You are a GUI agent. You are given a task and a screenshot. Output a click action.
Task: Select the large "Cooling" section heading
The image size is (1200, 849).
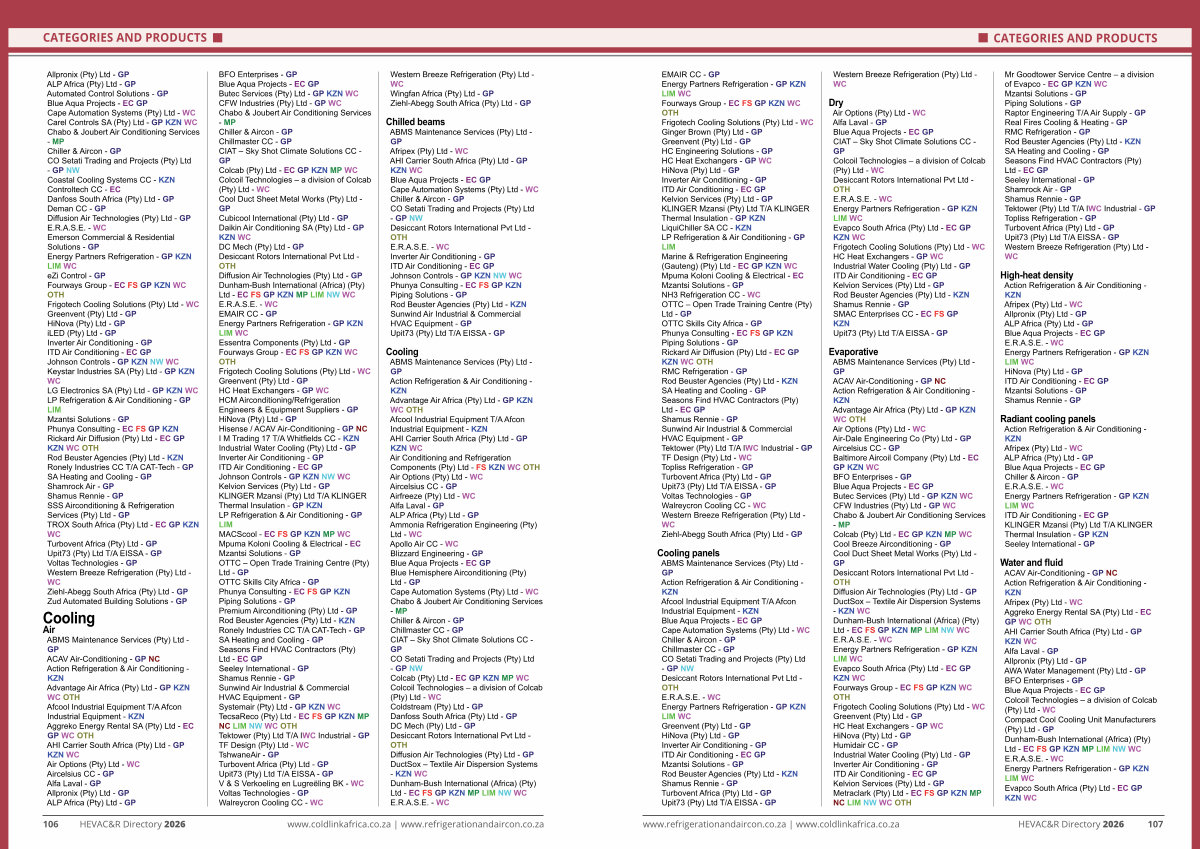pos(68,618)
